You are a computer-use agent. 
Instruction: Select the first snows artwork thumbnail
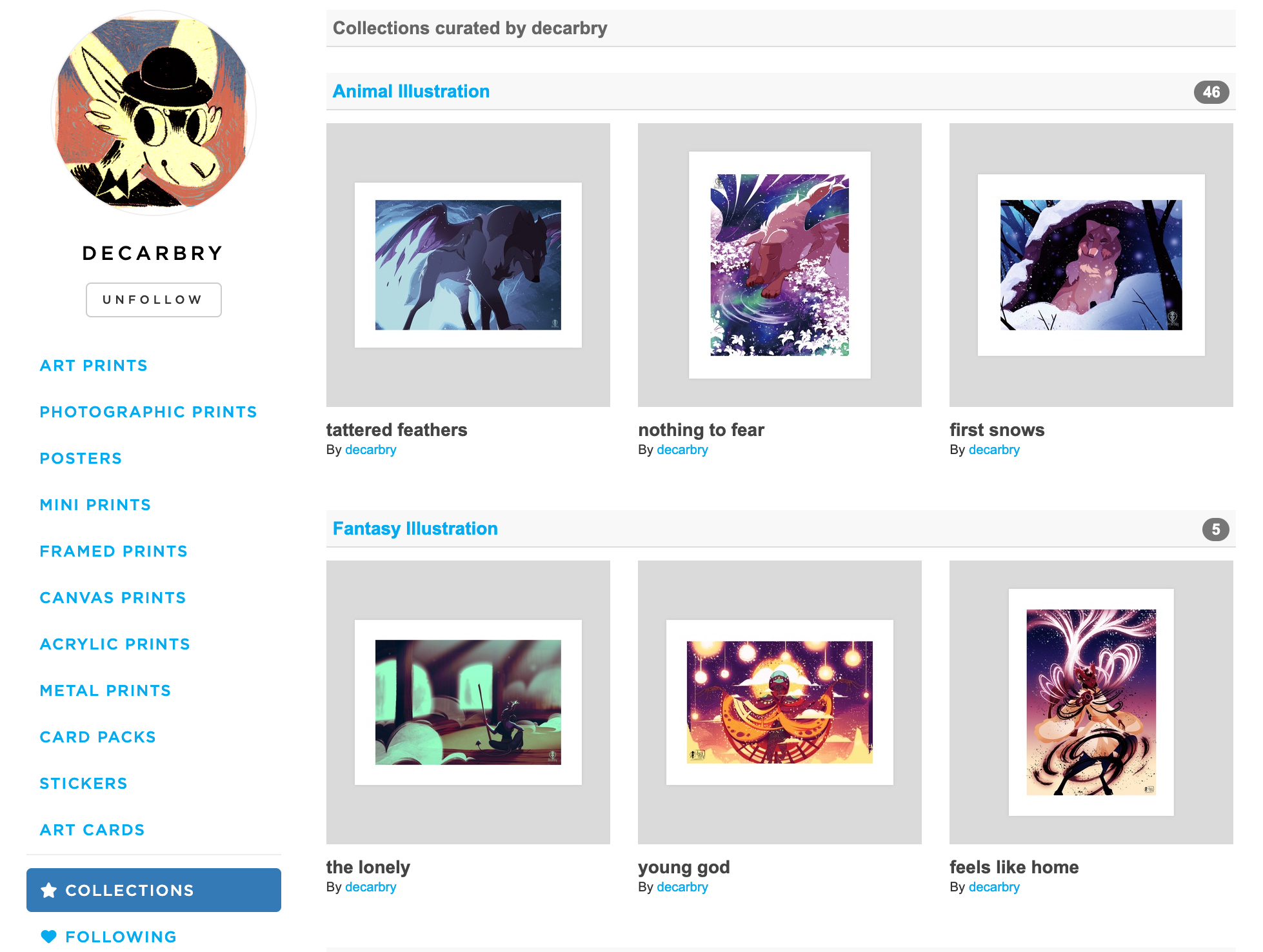click(x=1091, y=265)
